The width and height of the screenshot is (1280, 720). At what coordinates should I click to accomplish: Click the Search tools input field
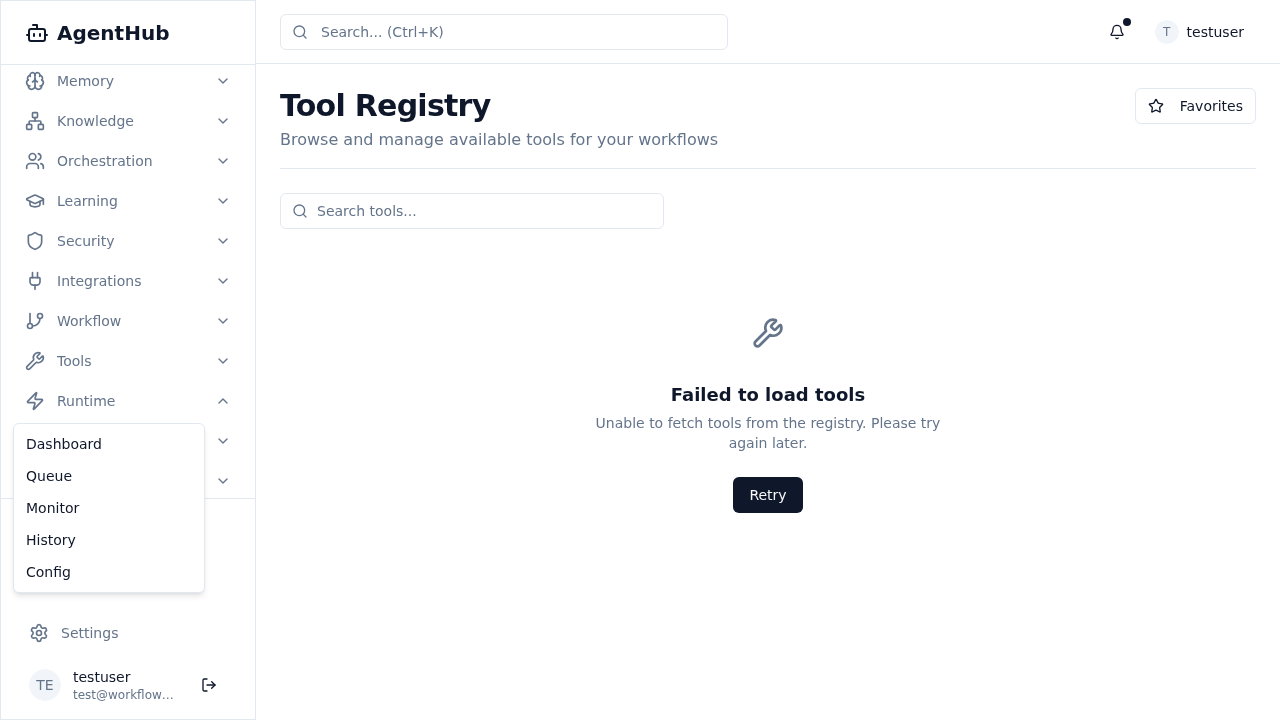[x=472, y=211]
